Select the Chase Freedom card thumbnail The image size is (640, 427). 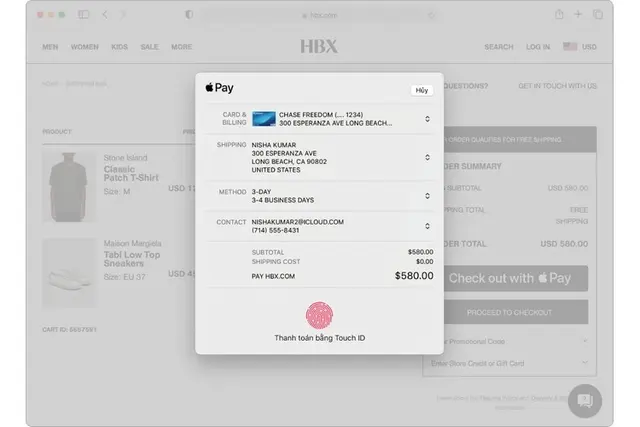(264, 119)
